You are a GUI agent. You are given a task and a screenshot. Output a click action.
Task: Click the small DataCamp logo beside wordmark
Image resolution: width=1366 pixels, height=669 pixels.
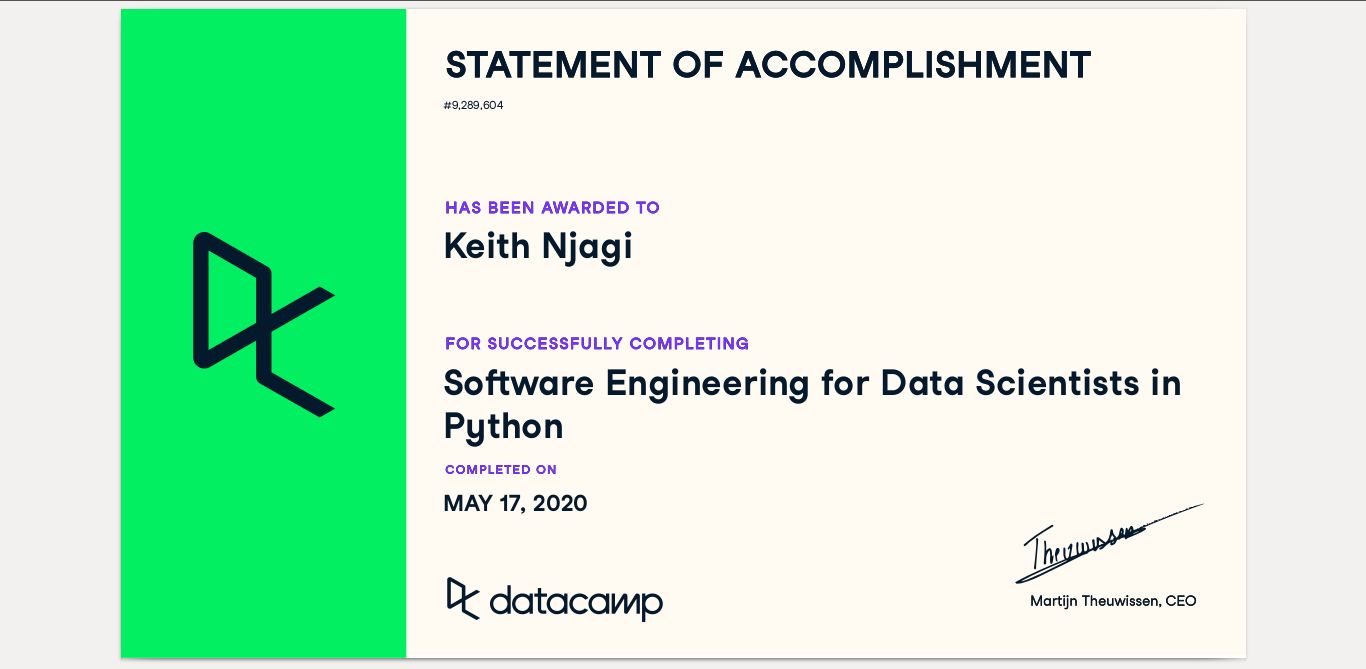(x=462, y=598)
